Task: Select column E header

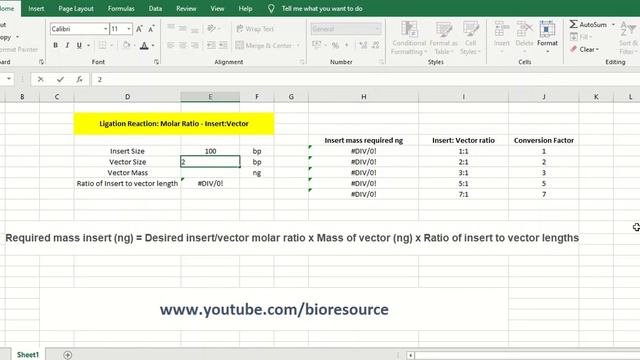Action: tap(210, 97)
